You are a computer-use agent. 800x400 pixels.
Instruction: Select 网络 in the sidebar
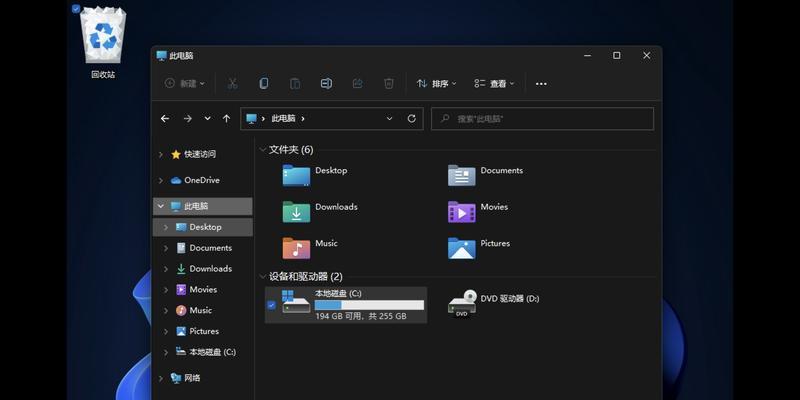point(192,378)
